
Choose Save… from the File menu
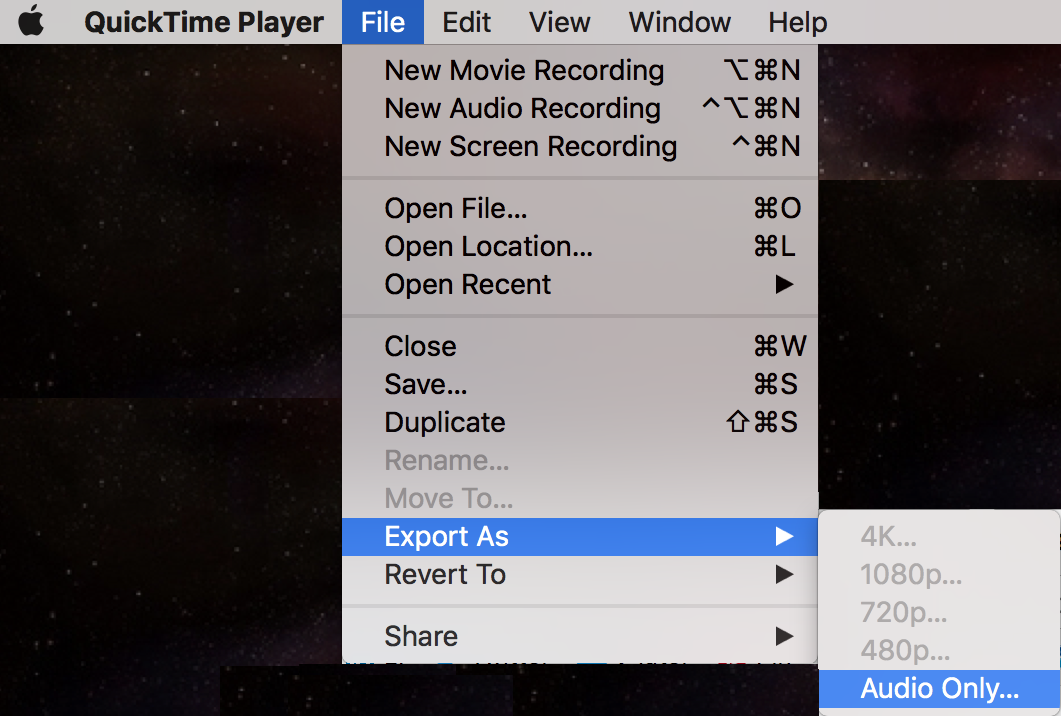click(580, 384)
